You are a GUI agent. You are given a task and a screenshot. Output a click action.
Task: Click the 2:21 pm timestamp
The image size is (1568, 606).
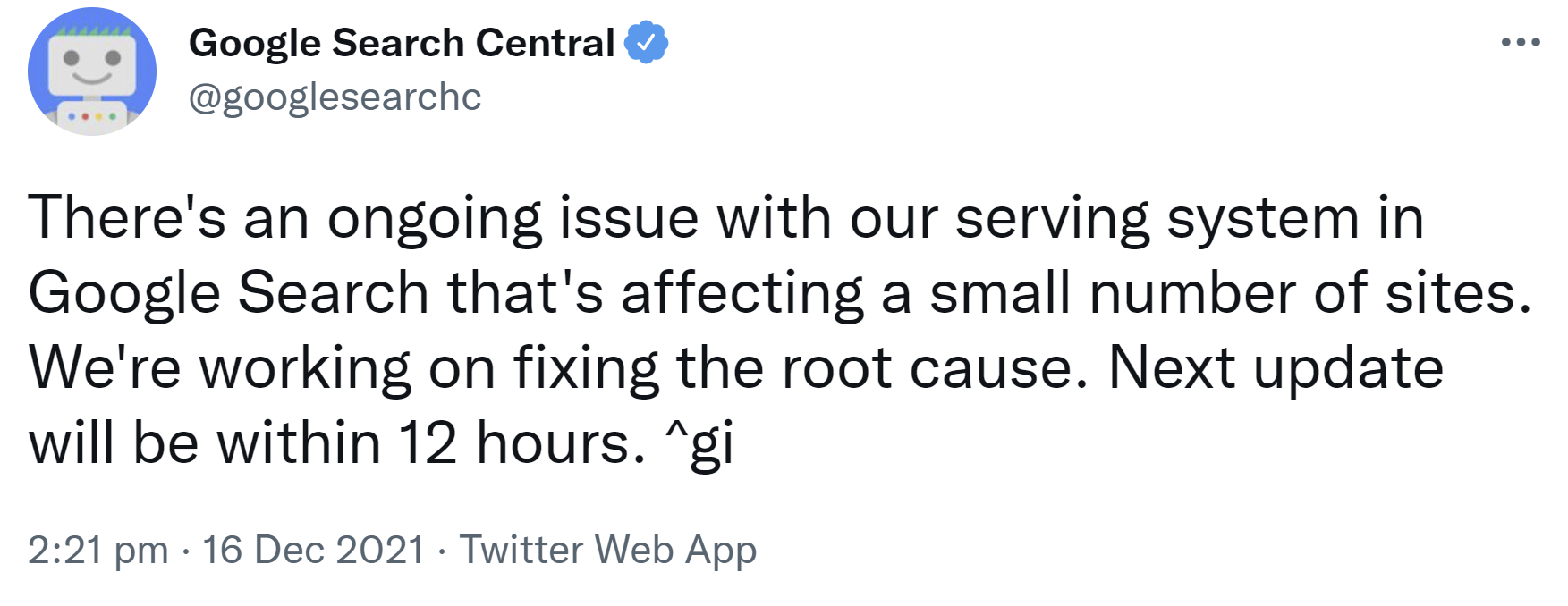tap(97, 550)
